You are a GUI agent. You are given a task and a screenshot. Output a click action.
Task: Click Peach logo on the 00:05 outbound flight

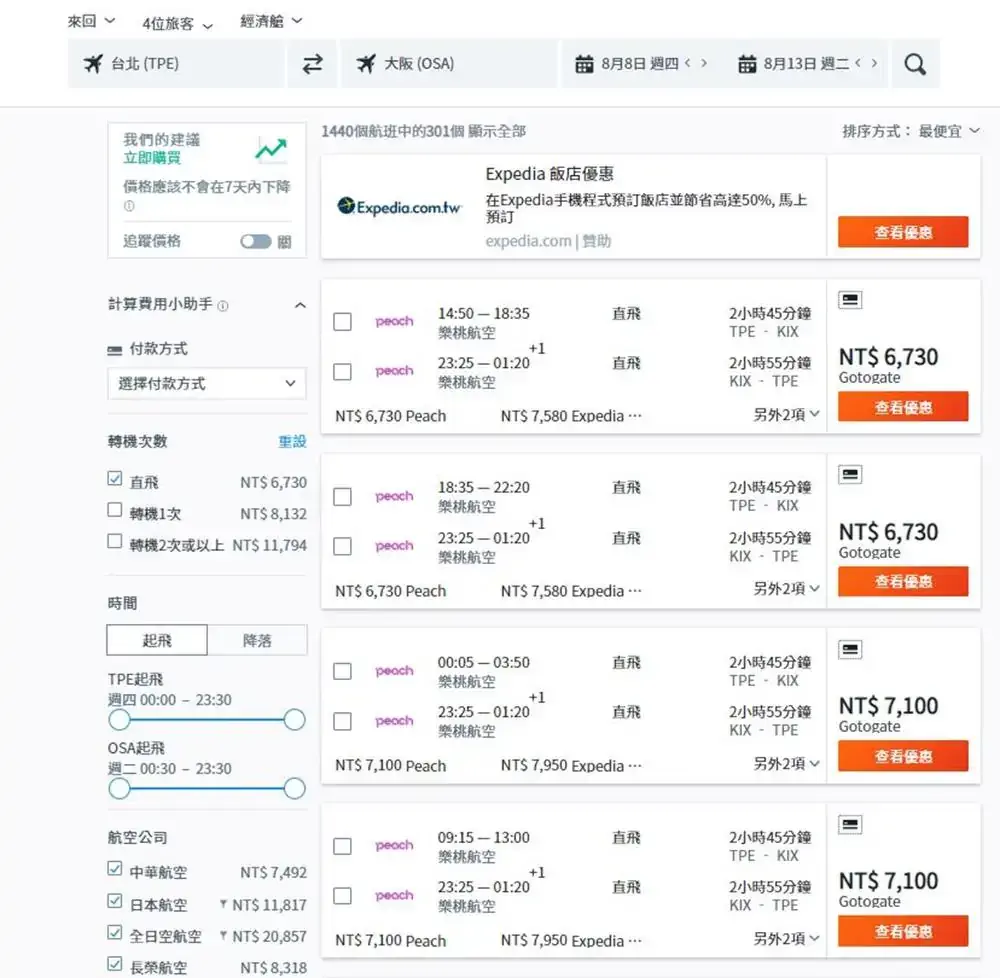(394, 671)
